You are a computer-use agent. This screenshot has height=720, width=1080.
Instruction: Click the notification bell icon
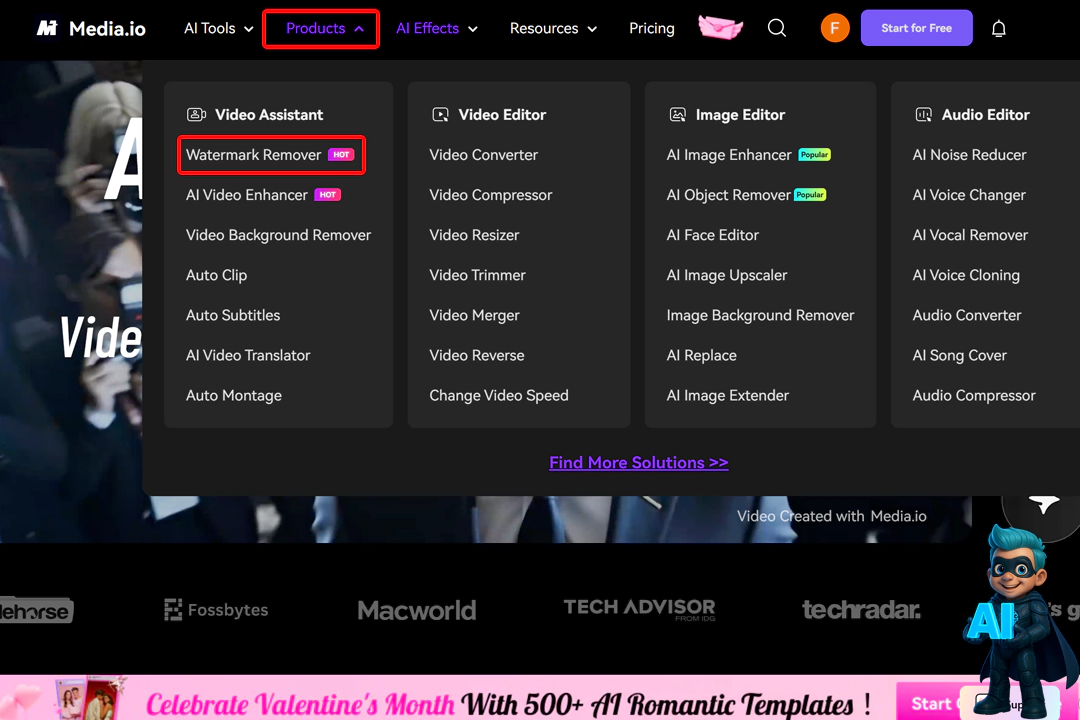998,28
